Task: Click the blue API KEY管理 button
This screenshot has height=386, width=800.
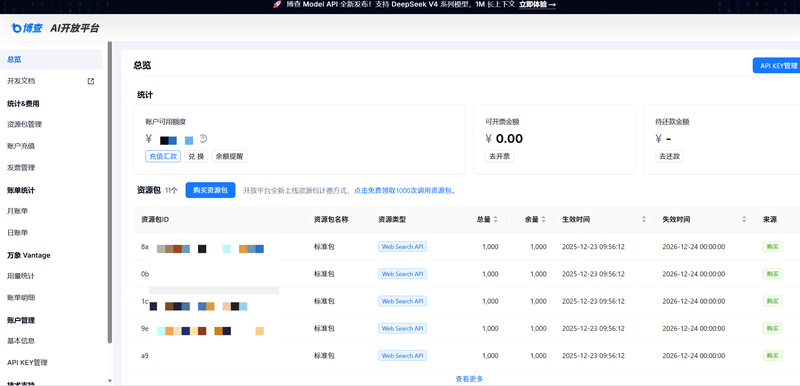Action: (777, 65)
